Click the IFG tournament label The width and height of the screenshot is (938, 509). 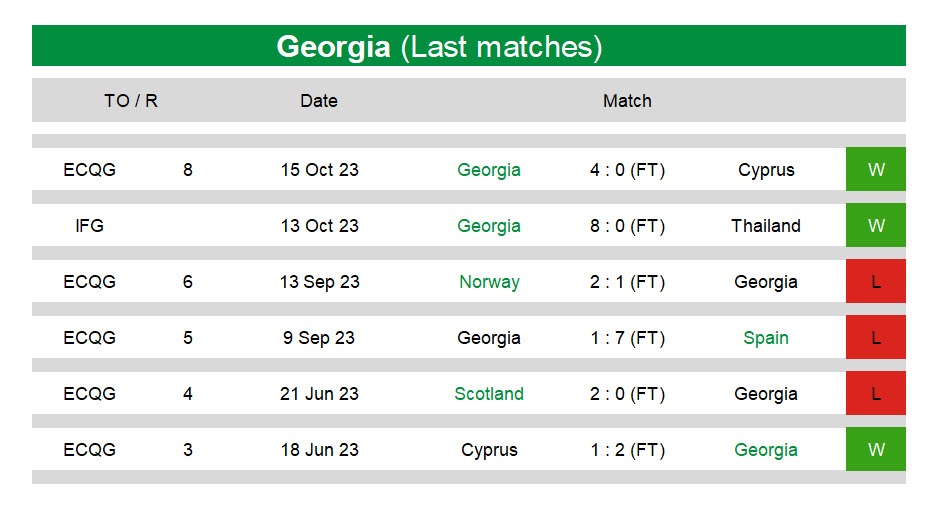pos(89,225)
